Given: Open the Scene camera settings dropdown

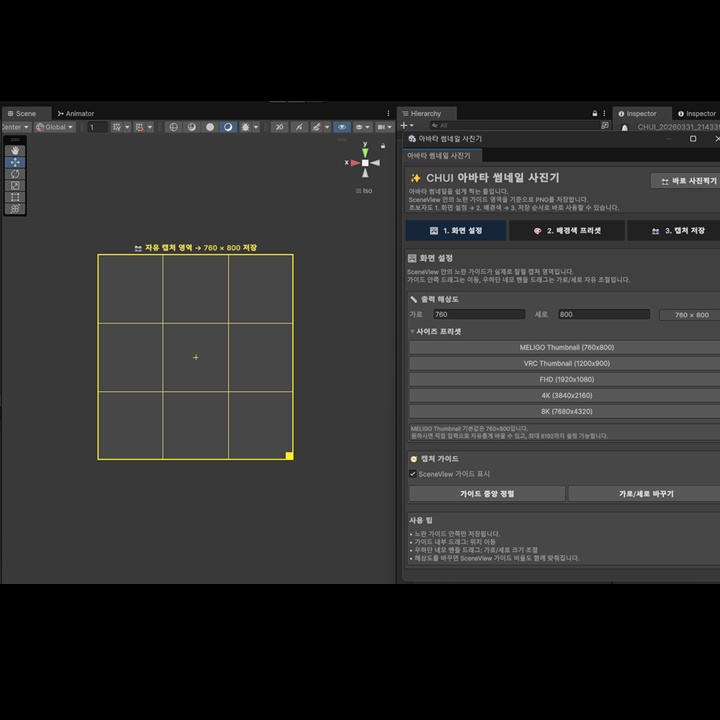Looking at the screenshot, I should coord(385,127).
